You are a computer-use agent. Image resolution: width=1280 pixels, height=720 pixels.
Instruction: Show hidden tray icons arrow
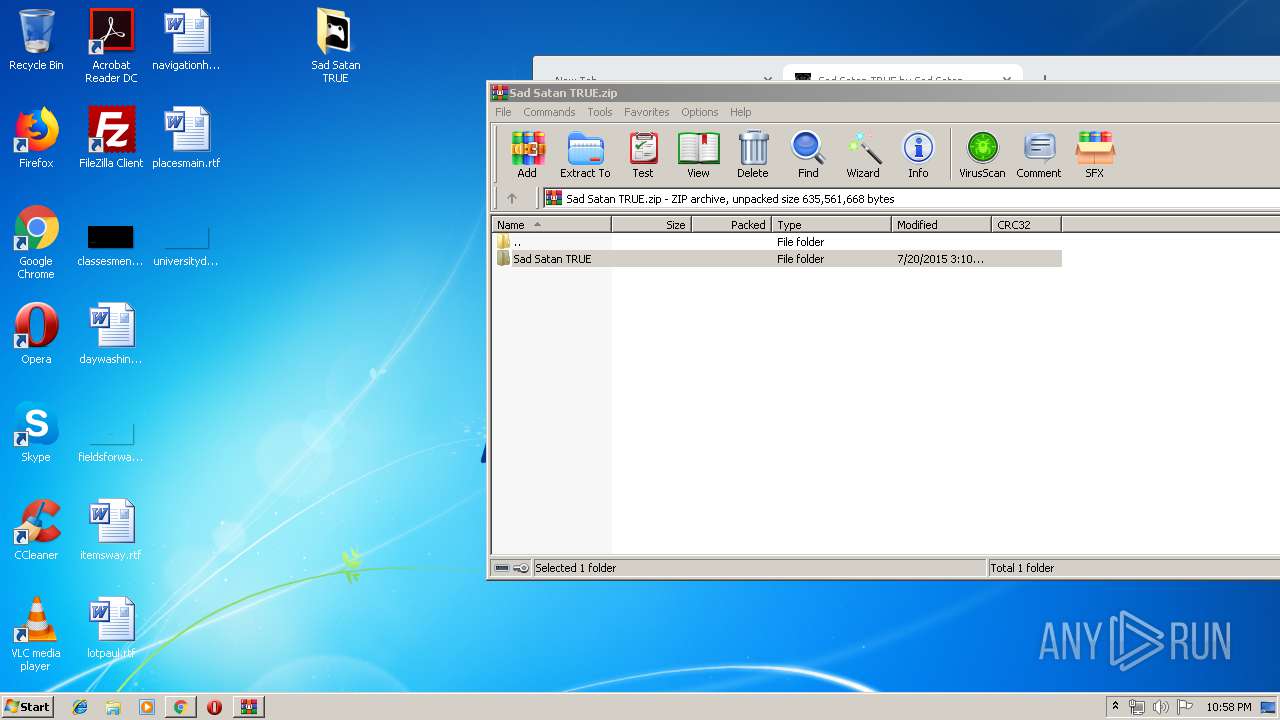point(1115,707)
